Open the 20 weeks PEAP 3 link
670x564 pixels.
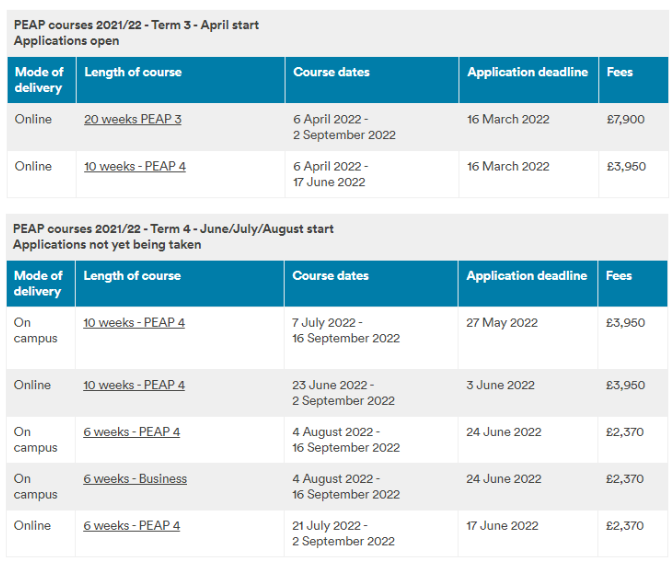(132, 119)
